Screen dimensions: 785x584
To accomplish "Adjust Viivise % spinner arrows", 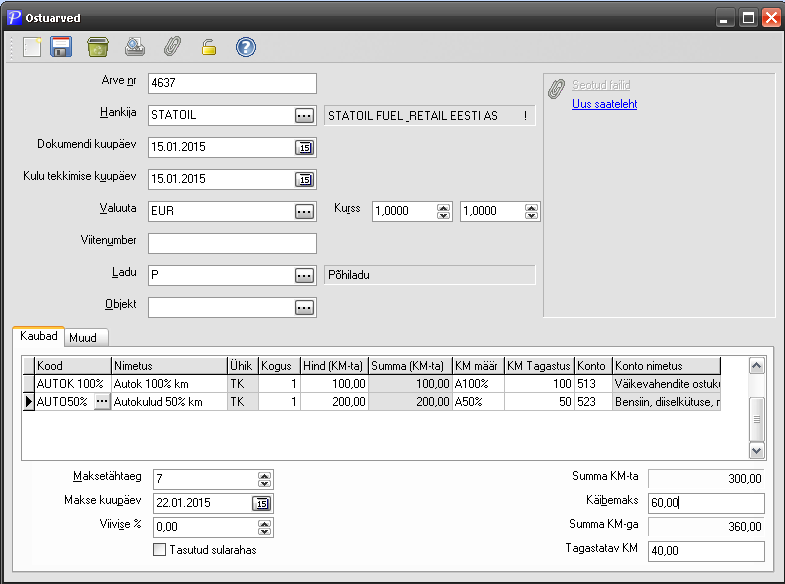I will pos(264,527).
